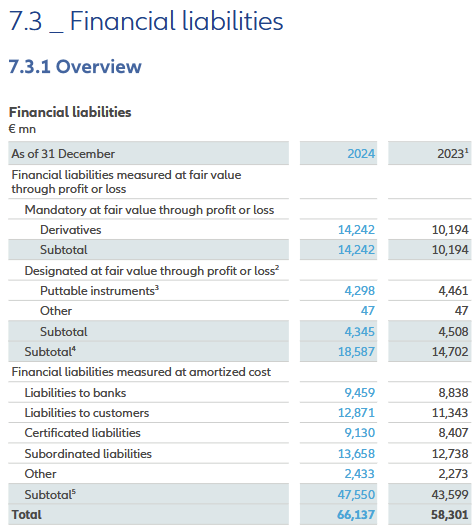472x527 pixels.
Task: Select the subtotal value 43,599
Action: [450, 495]
